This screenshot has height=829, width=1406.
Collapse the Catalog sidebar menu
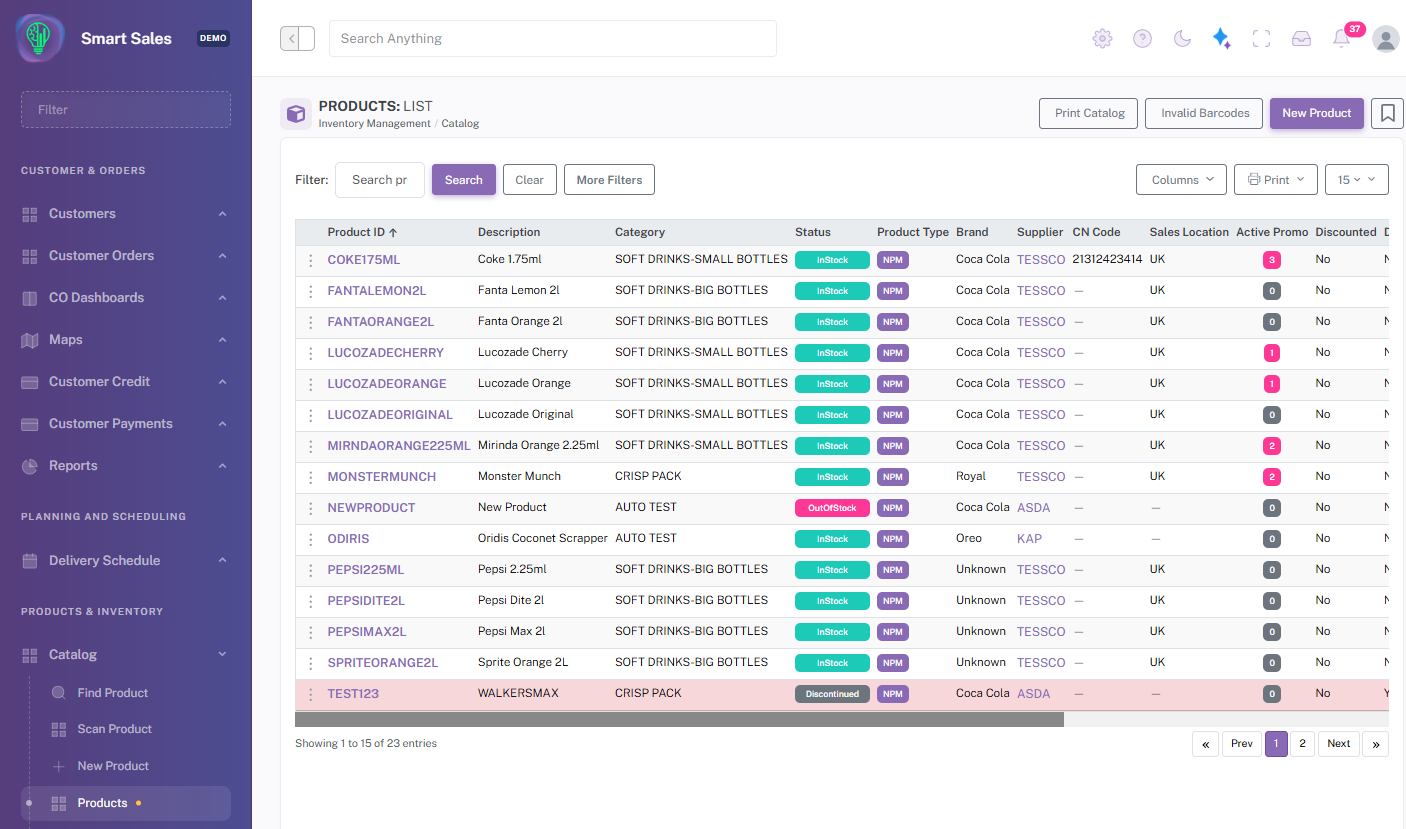(125, 654)
